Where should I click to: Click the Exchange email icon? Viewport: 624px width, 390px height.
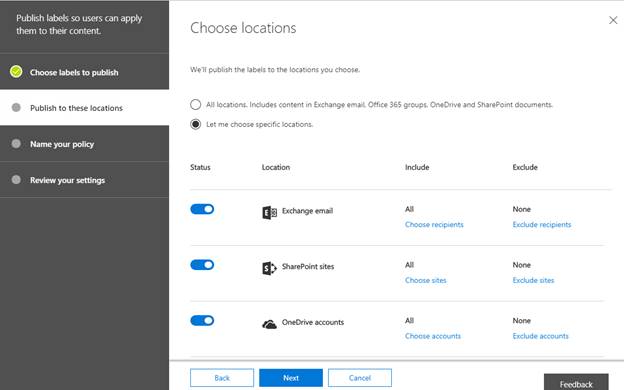click(x=269, y=212)
